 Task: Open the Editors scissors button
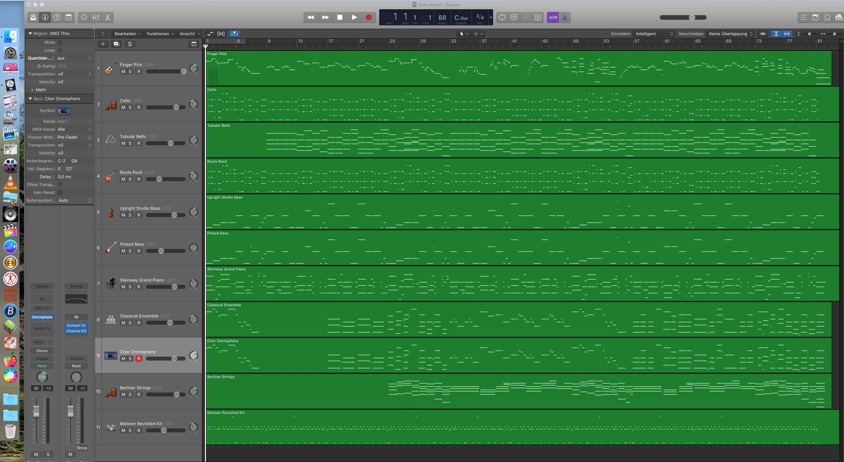[x=108, y=17]
